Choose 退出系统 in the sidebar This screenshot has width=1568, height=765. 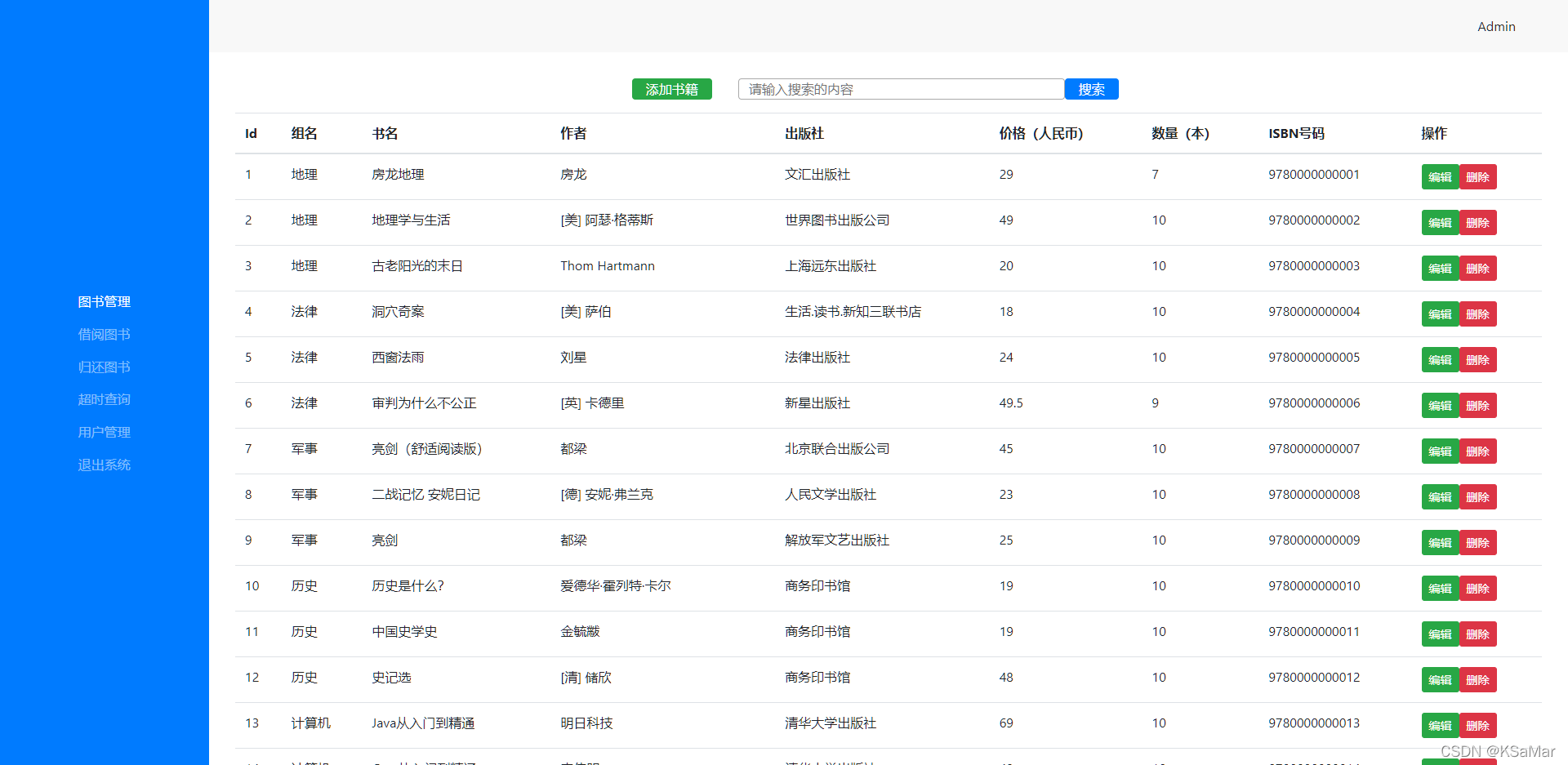pyautogui.click(x=105, y=465)
